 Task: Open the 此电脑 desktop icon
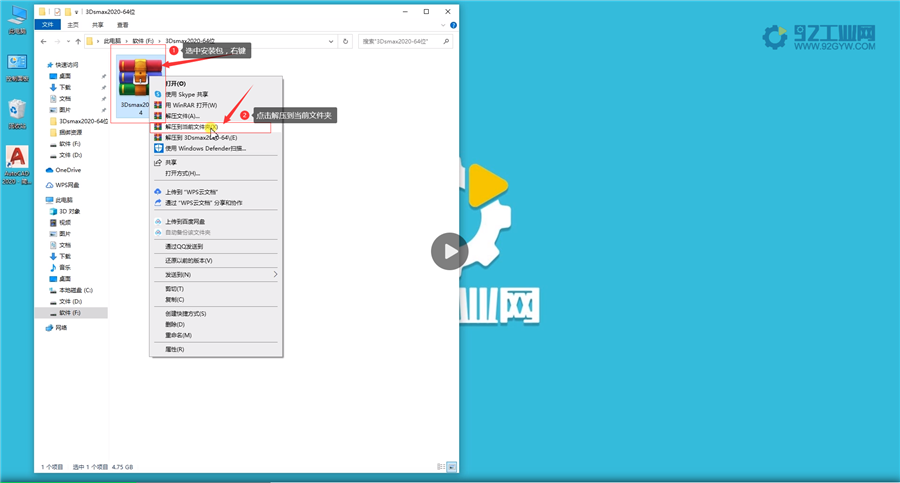click(17, 20)
